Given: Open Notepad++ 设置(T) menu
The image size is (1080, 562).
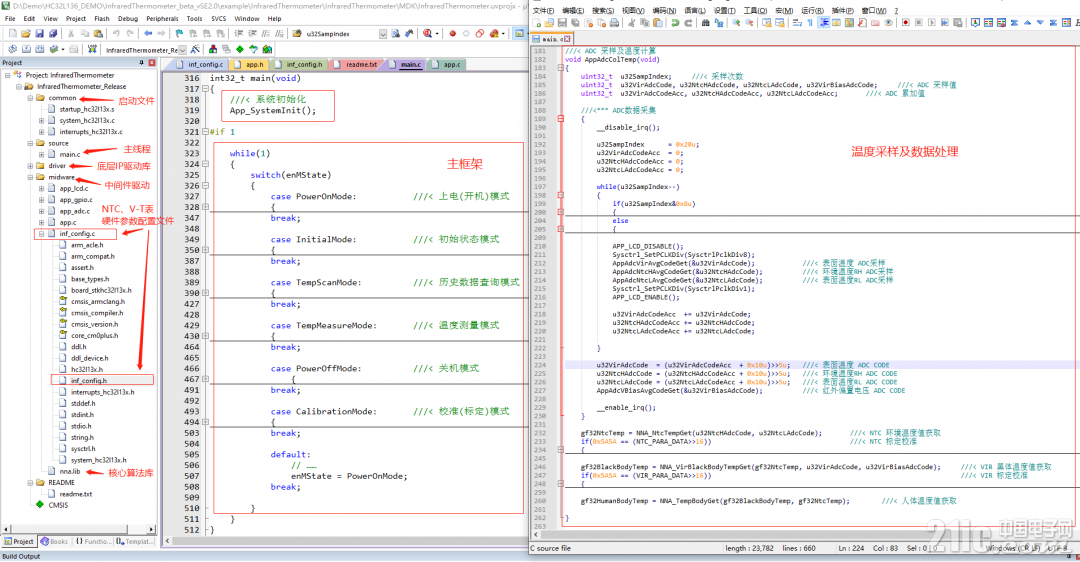Looking at the screenshot, I should tap(724, 10).
